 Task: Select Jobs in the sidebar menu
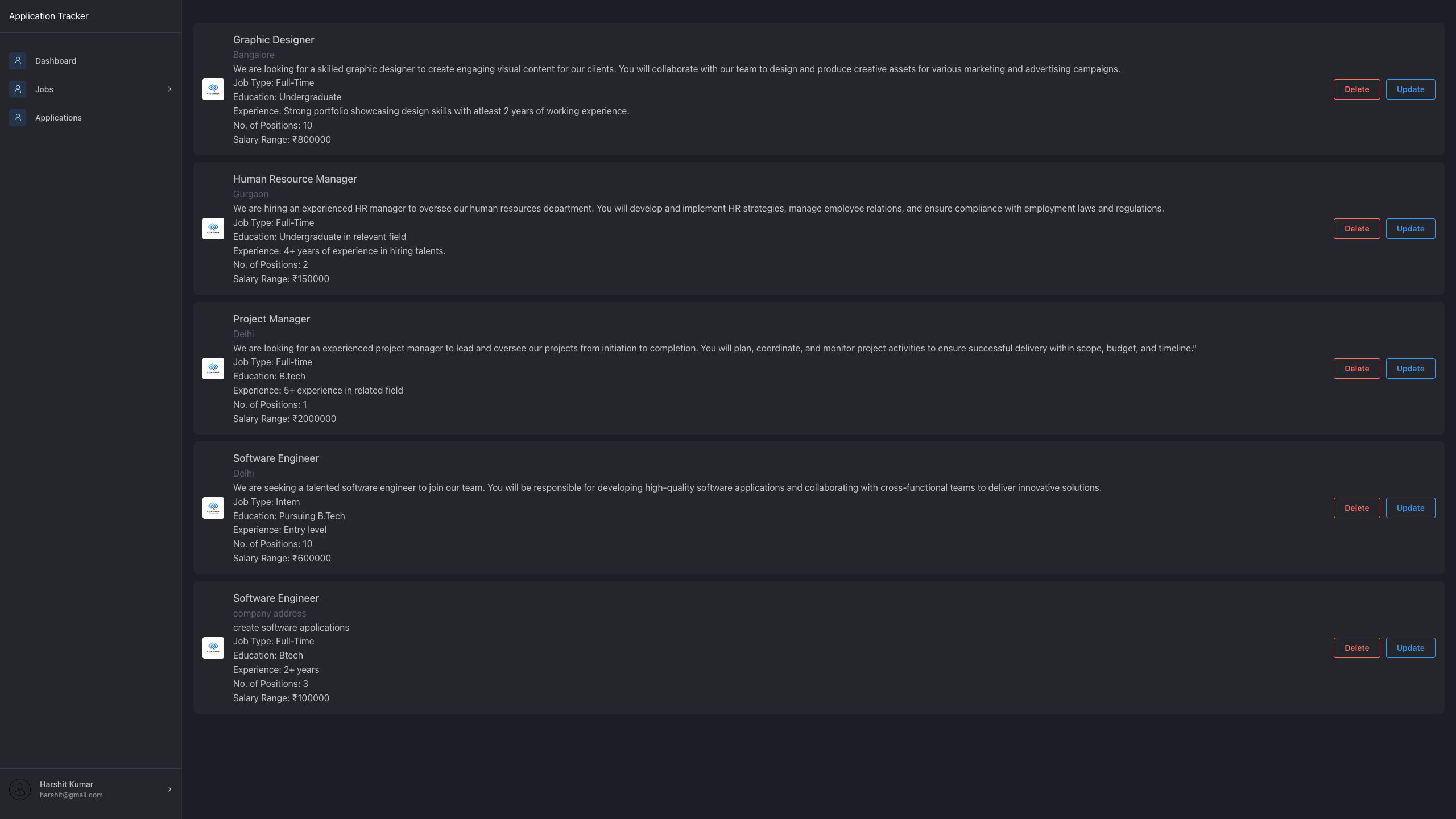(44, 89)
